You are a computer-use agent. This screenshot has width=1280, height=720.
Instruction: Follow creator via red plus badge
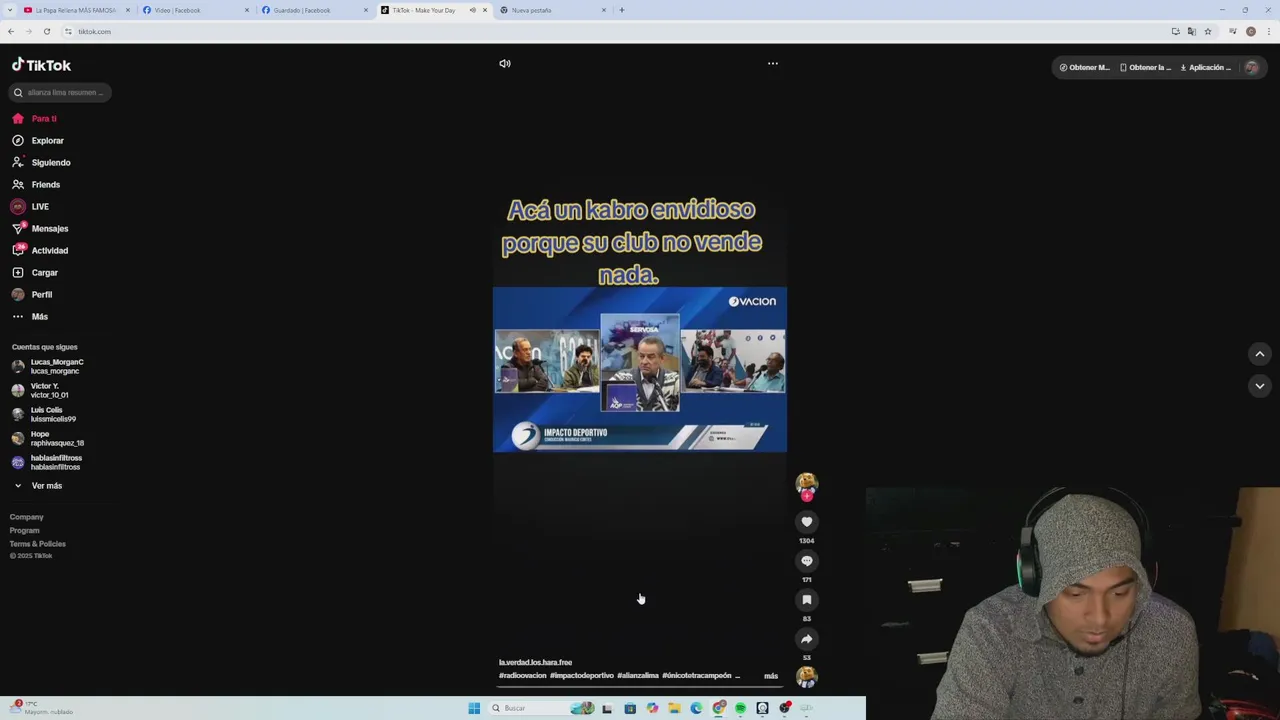click(807, 496)
